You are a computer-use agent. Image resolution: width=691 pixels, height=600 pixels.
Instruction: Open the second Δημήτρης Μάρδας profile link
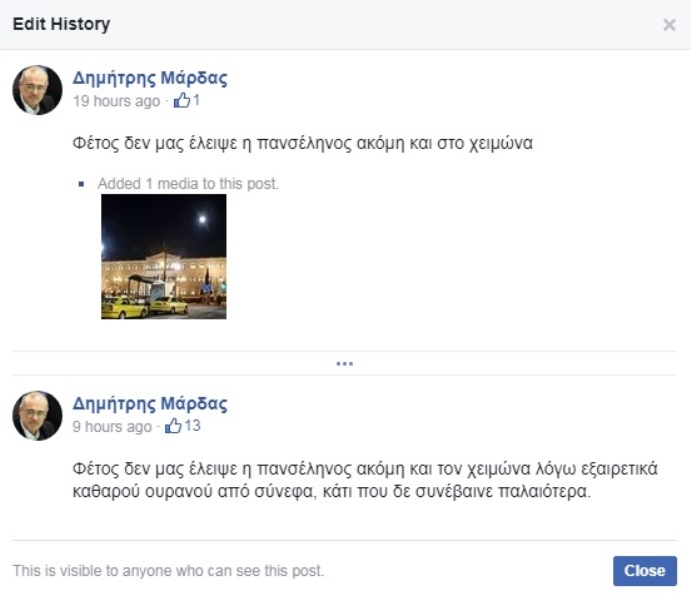pos(150,404)
